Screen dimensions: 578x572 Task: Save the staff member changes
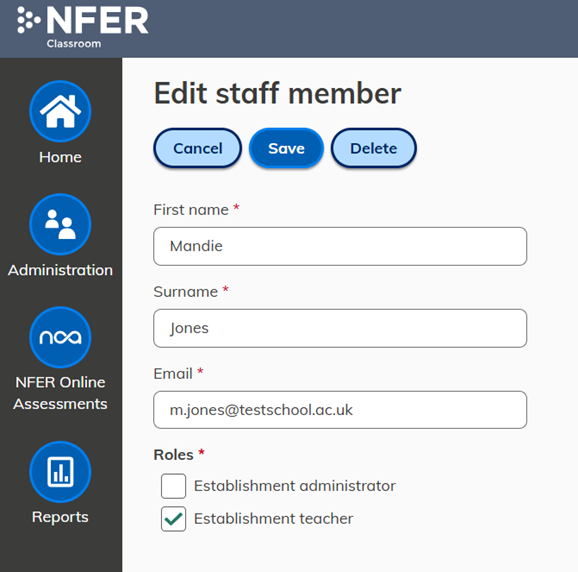pyautogui.click(x=286, y=148)
